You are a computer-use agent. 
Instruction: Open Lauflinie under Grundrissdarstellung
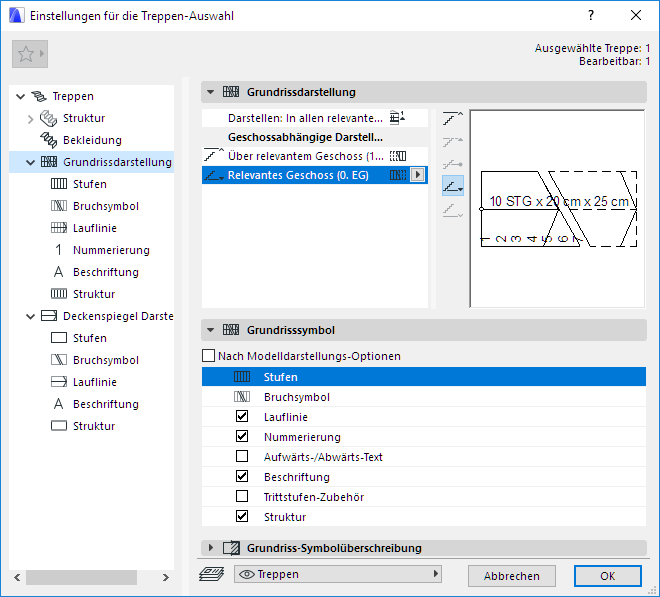click(95, 228)
